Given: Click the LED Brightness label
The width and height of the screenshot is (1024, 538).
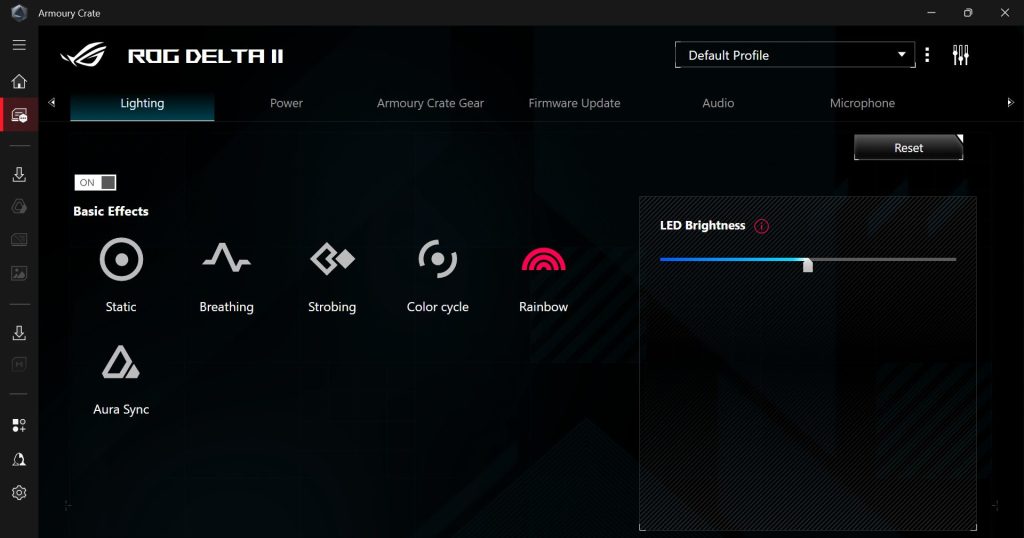Looking at the screenshot, I should point(703,226).
